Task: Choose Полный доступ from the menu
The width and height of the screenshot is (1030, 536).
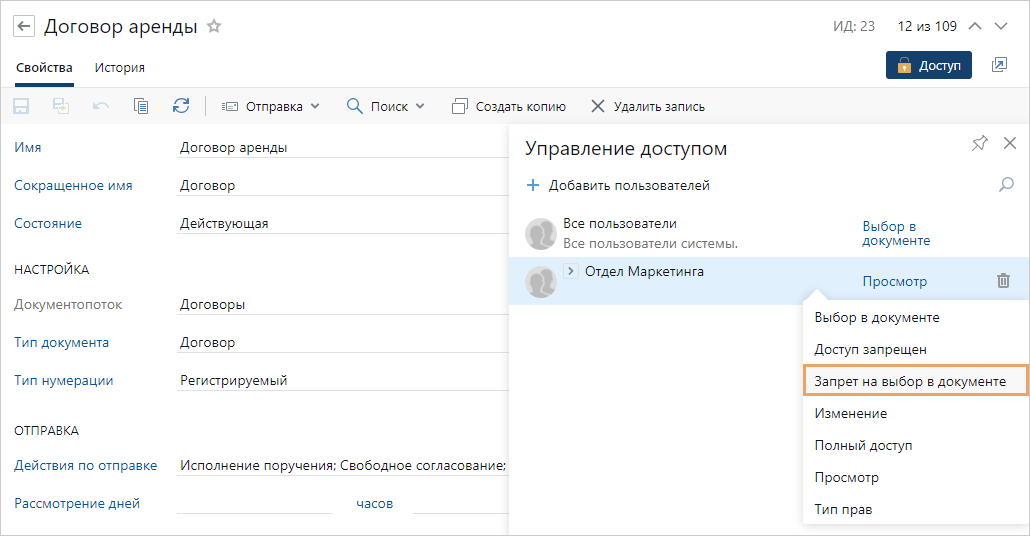Action: click(863, 445)
